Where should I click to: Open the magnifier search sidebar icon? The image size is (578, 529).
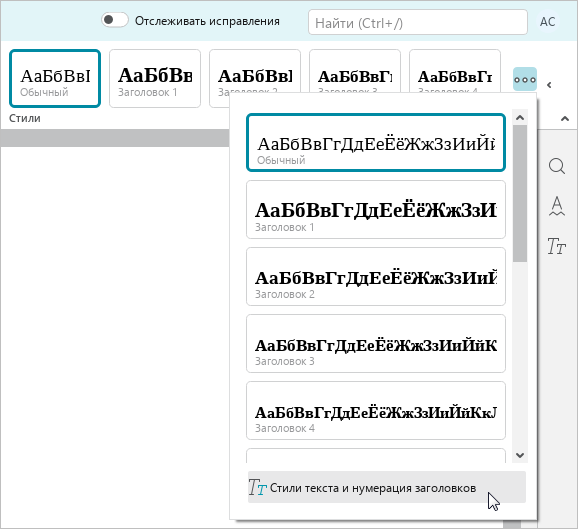(557, 166)
